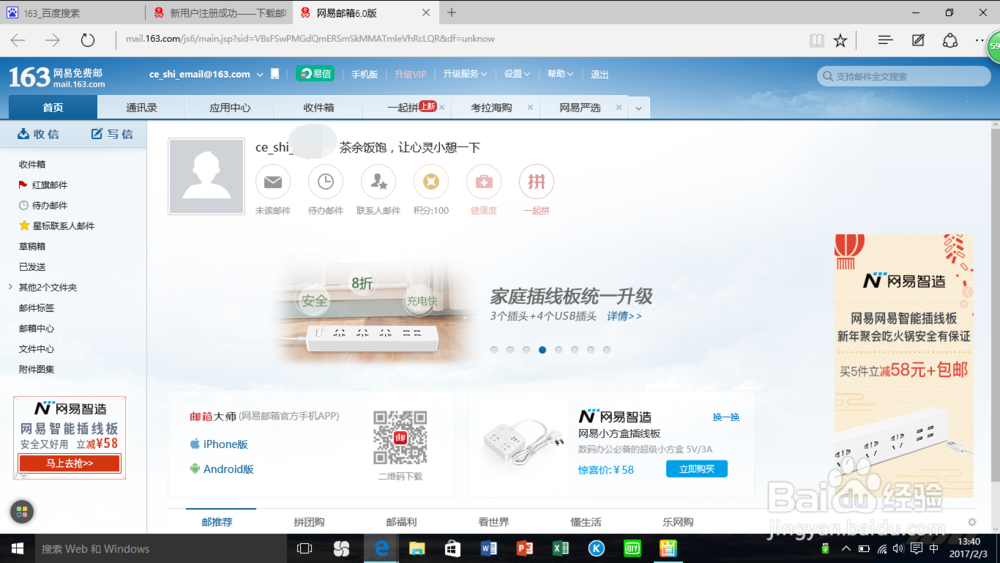Open the browser hub icon
The width and height of the screenshot is (1000, 563).
point(885,40)
